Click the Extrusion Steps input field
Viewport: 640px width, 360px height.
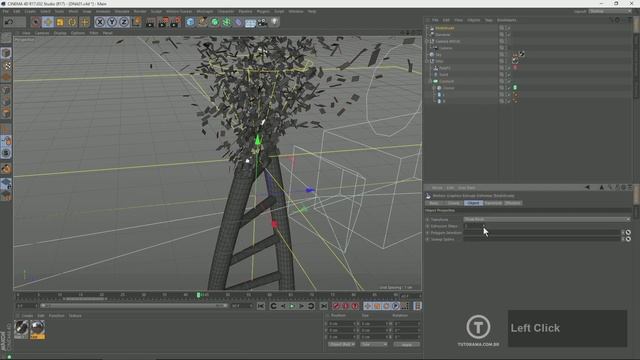475,226
